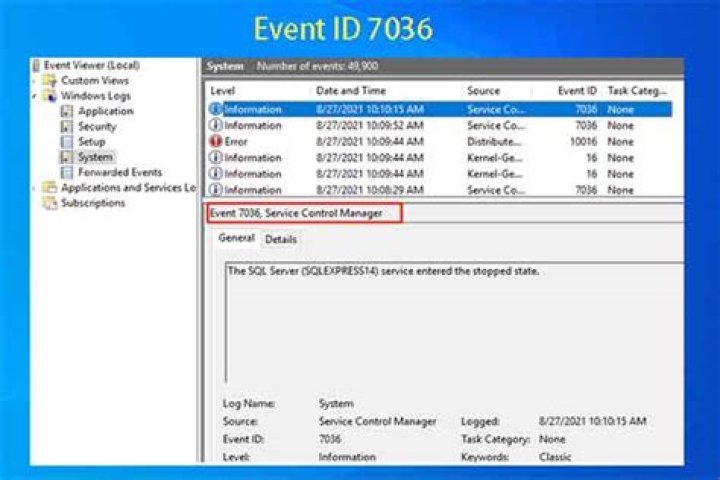Screen dimensions: 720x480
Task: Click the Log Name value System
Action: pyautogui.click(x=336, y=403)
